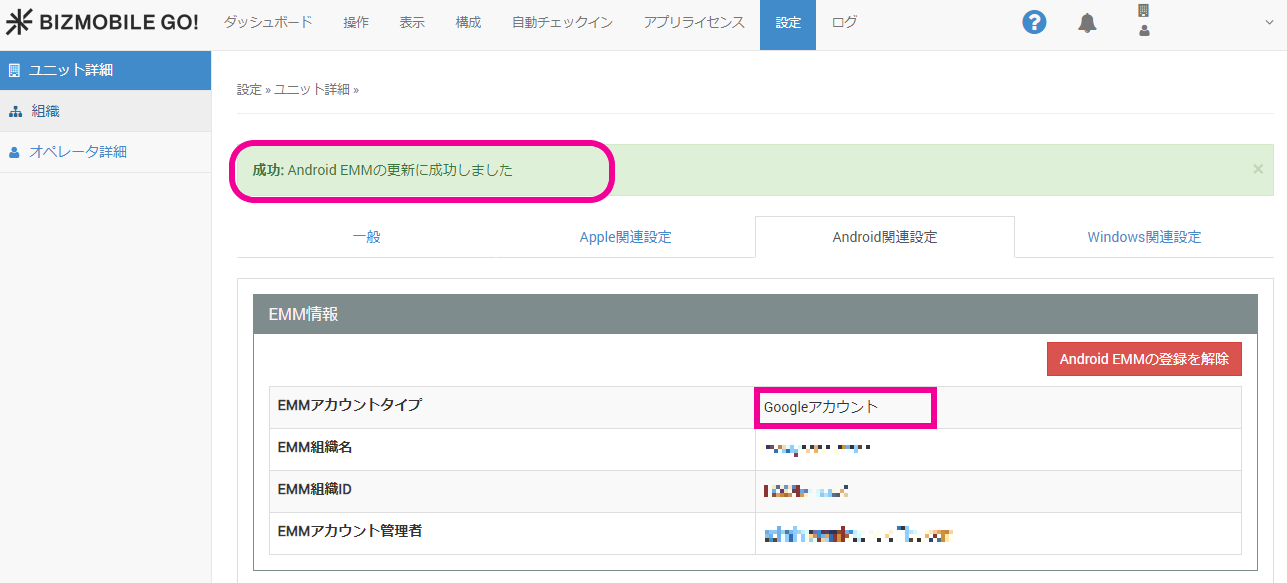Click the BizMobile Go! logo
1287x583 pixels.
tap(102, 23)
